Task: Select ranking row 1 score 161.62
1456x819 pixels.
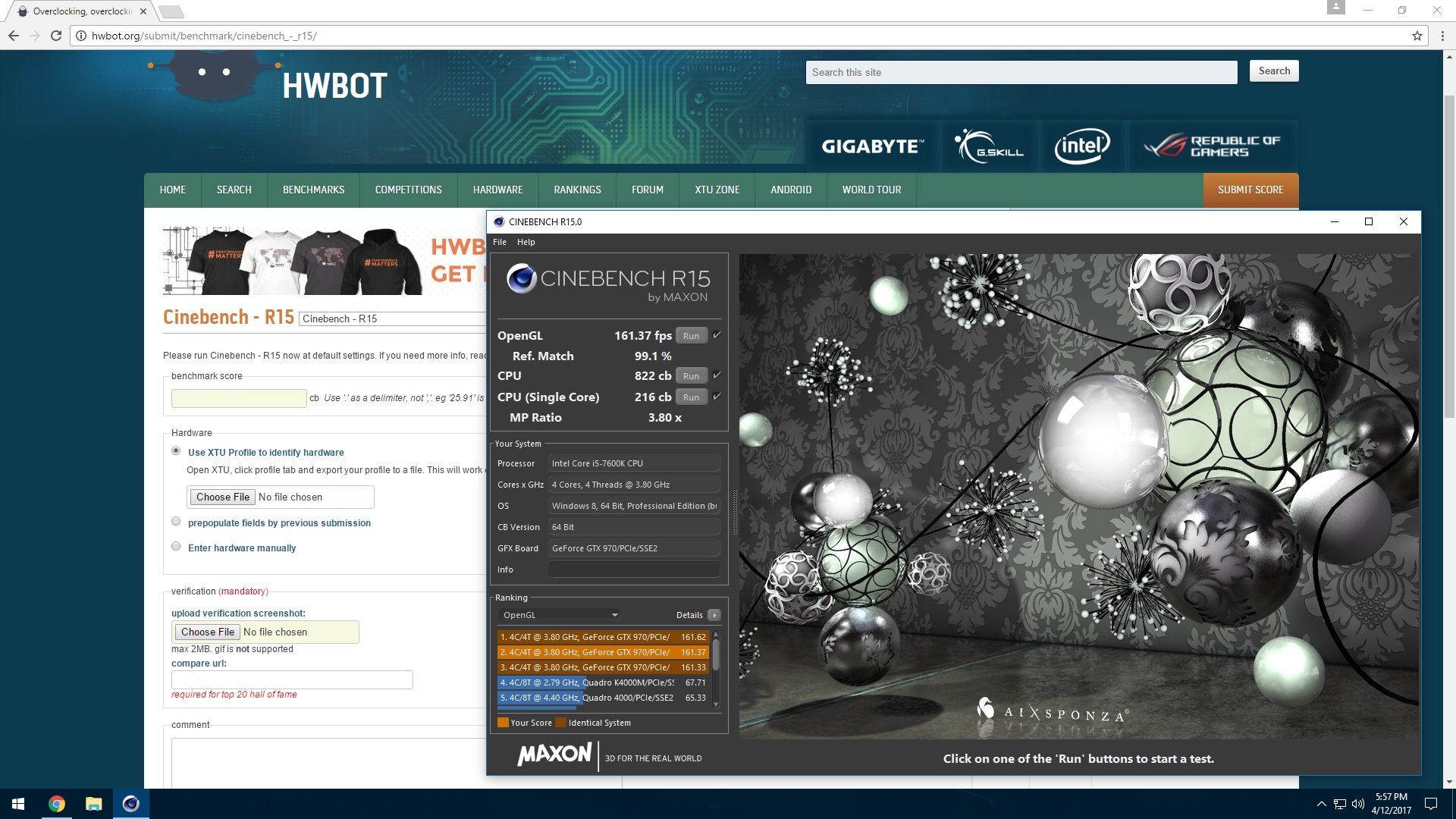Action: click(603, 638)
